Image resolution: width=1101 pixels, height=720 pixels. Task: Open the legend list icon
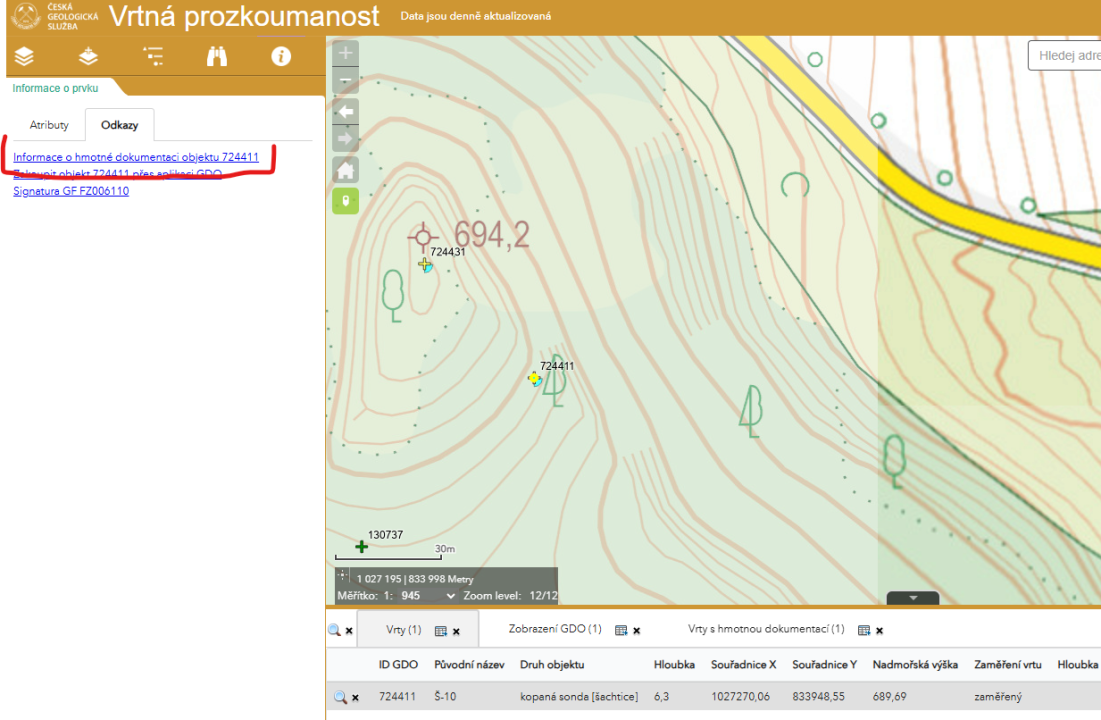coord(153,56)
